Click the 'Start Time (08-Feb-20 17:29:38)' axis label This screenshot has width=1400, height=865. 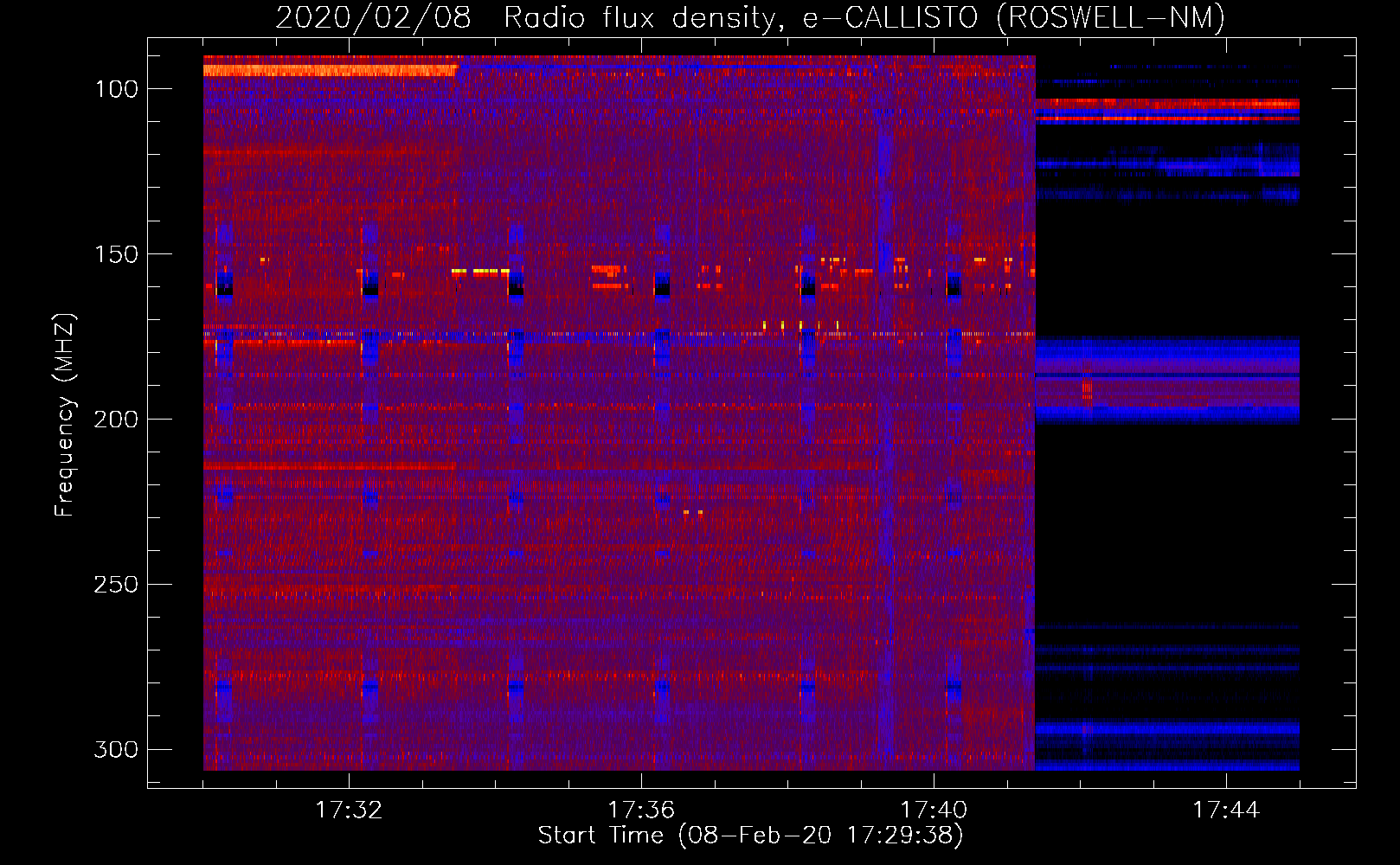(750, 836)
